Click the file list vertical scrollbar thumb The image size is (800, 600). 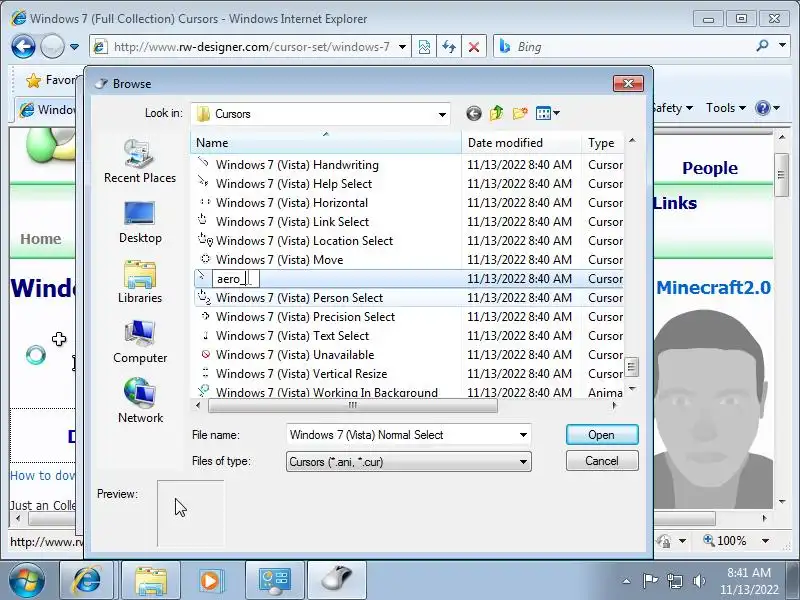click(x=631, y=366)
